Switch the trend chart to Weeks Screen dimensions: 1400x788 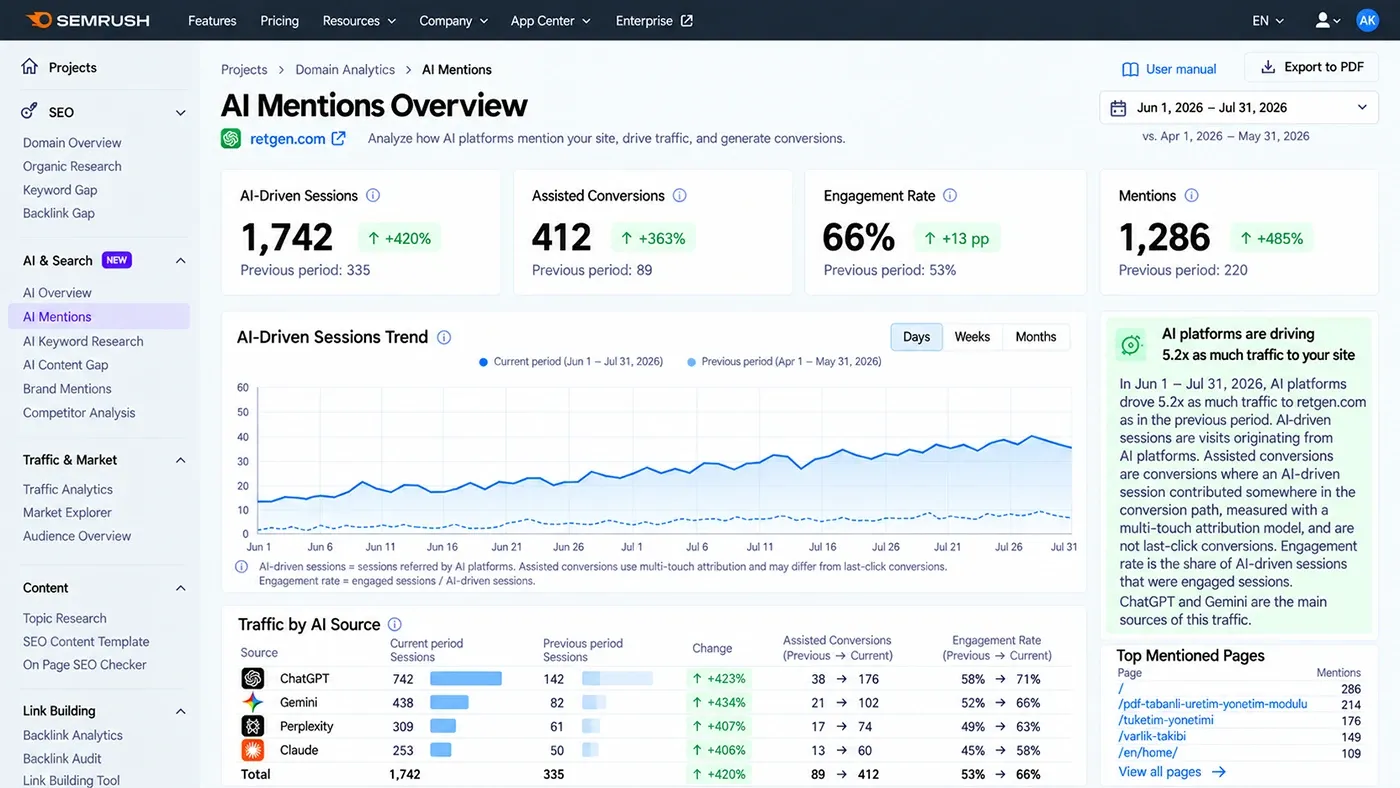(972, 337)
